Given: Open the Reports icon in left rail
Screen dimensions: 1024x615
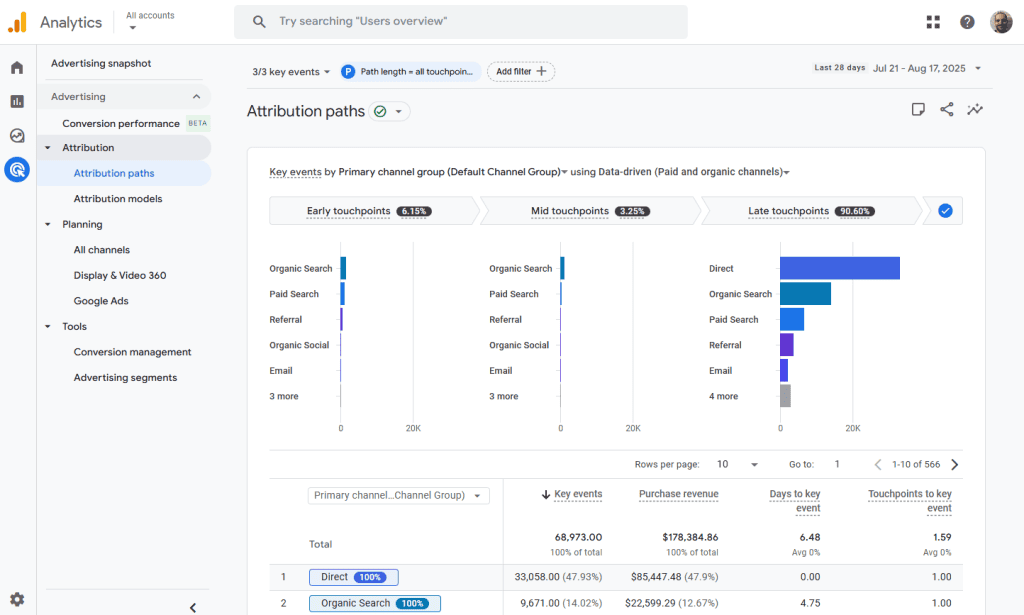Looking at the screenshot, I should pyautogui.click(x=17, y=102).
